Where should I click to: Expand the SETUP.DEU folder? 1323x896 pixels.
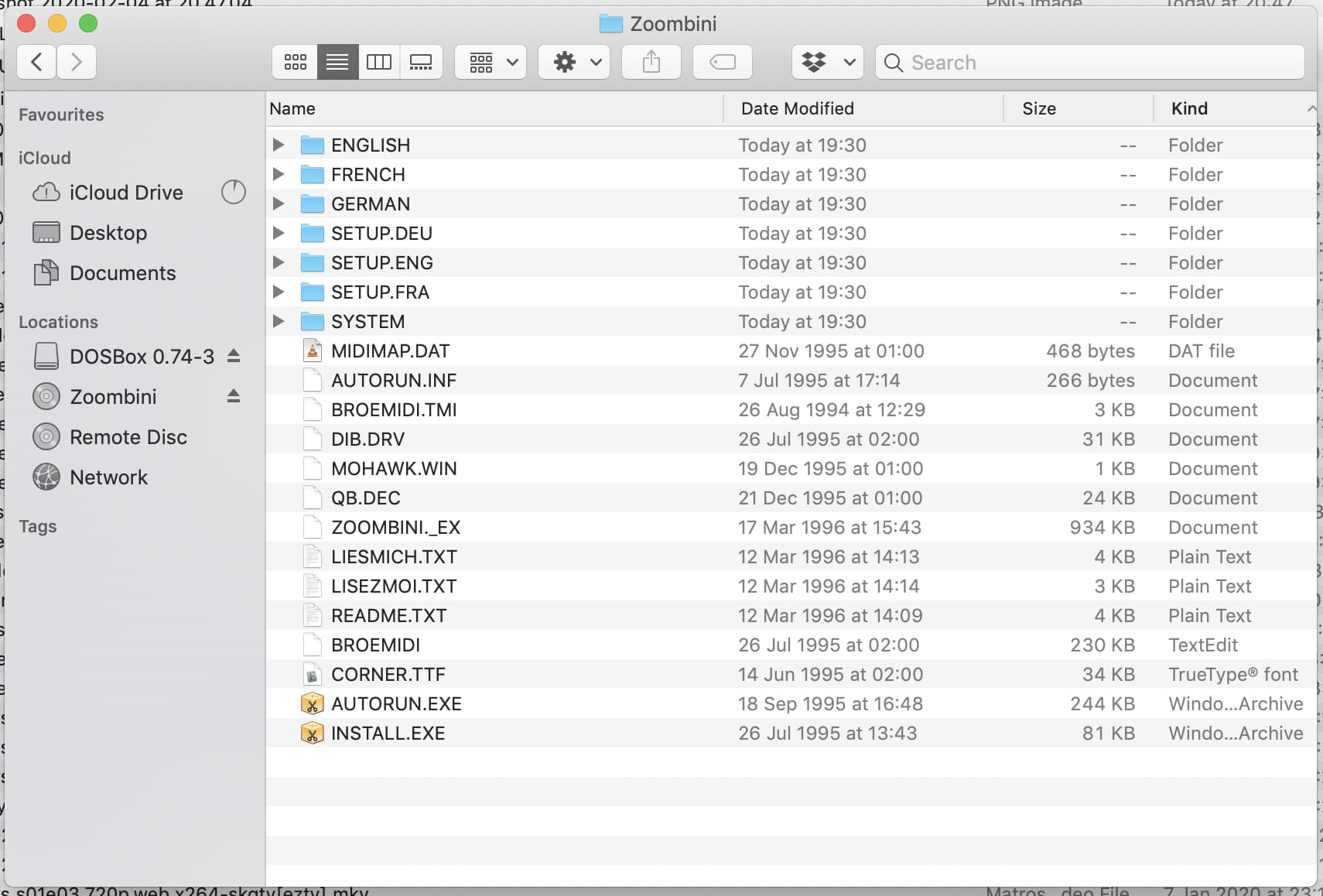coord(279,233)
